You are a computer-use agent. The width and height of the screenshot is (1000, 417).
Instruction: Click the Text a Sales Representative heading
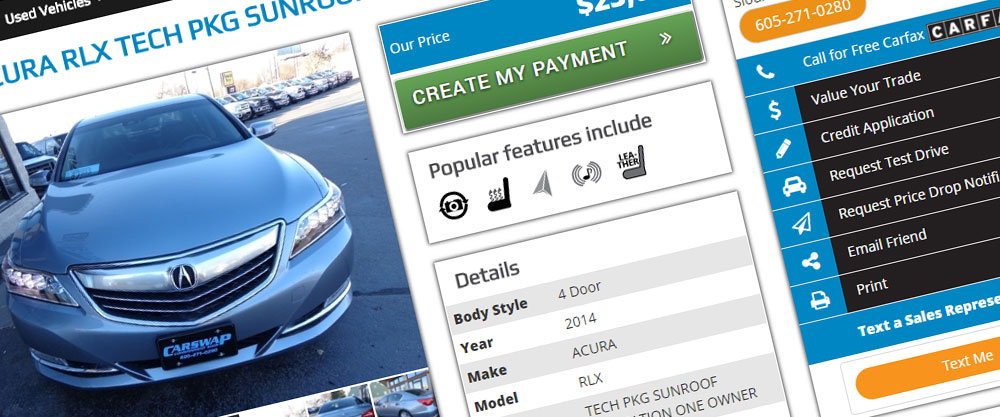point(928,316)
